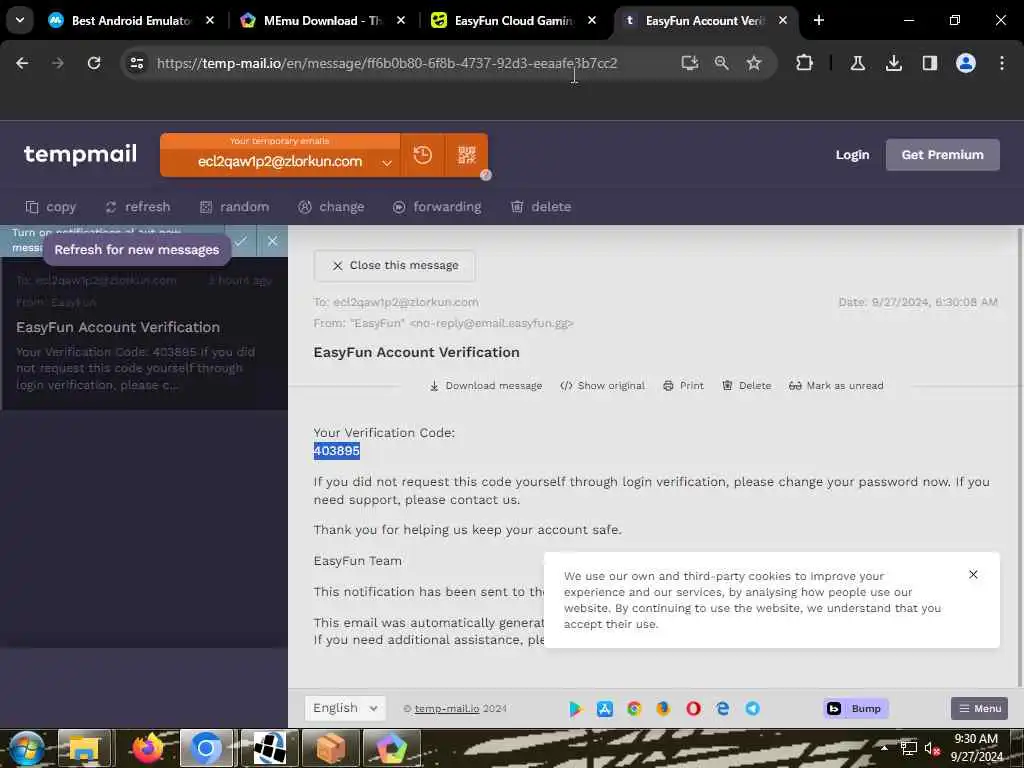Open the Google Play store icon in footer
Image resolution: width=1024 pixels, height=768 pixels.
coord(575,709)
